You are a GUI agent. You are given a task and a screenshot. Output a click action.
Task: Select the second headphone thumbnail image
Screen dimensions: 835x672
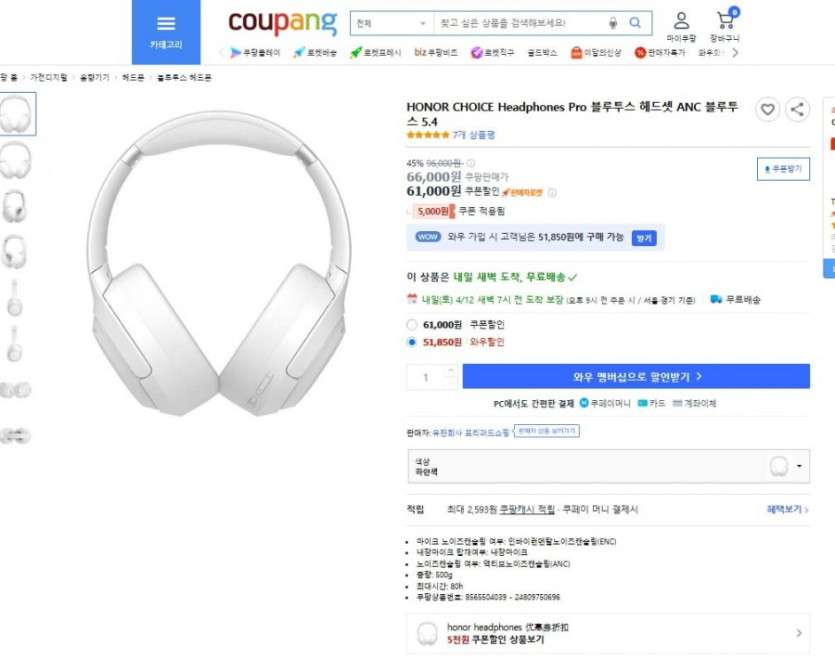click(15, 160)
